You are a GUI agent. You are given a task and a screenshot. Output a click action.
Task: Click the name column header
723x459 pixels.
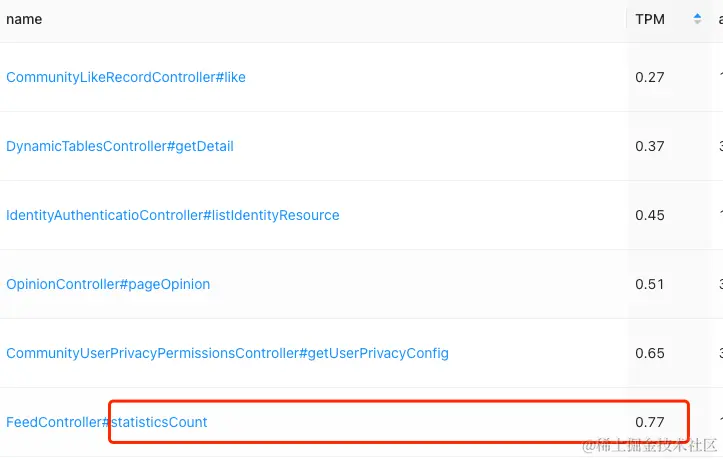[x=24, y=19]
